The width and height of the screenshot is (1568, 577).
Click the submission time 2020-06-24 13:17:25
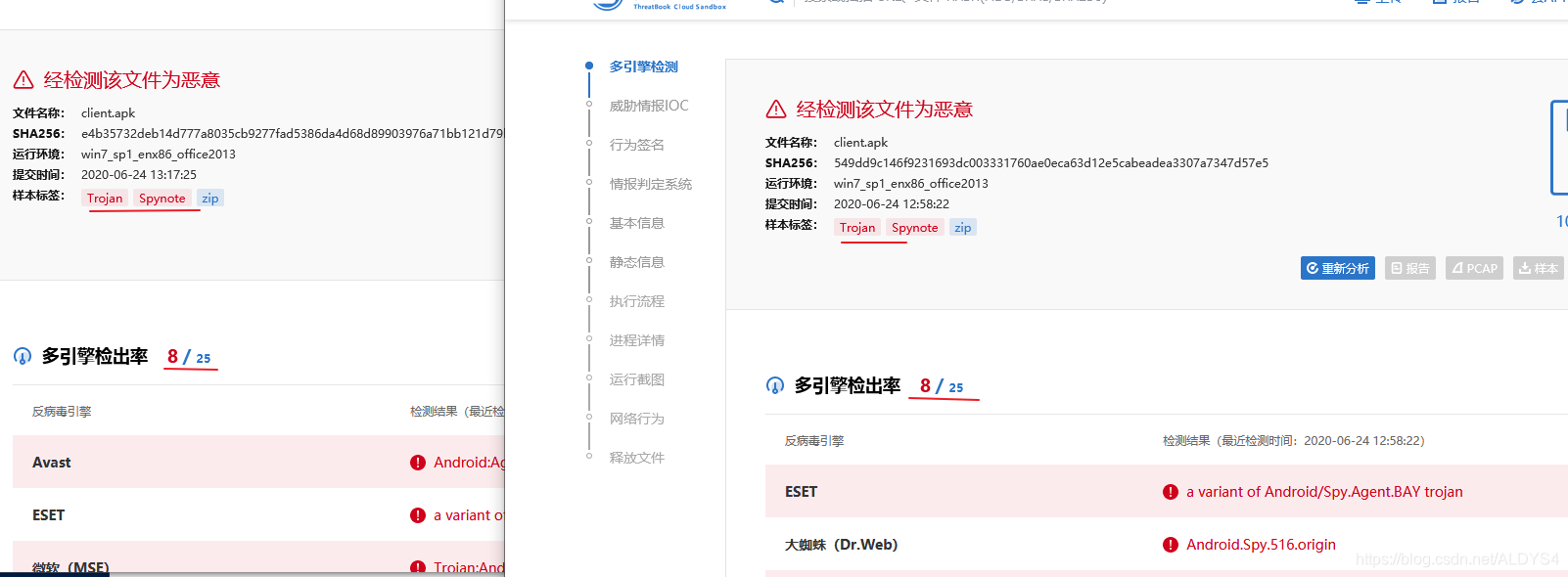tap(139, 175)
